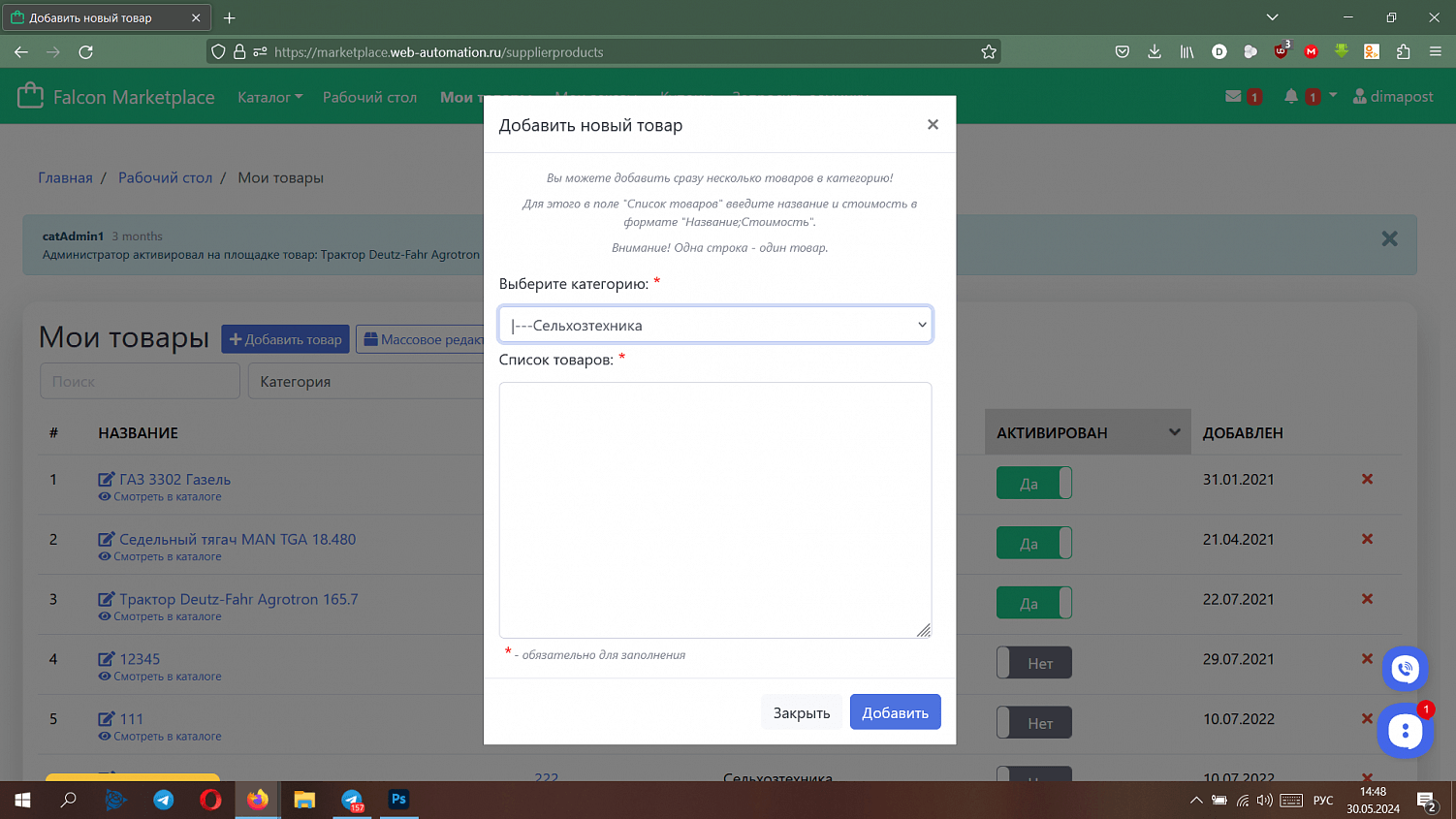Screen dimensions: 1456x819
Task: Open 'Рабочий стол' in the top navbar
Action: coord(369,97)
